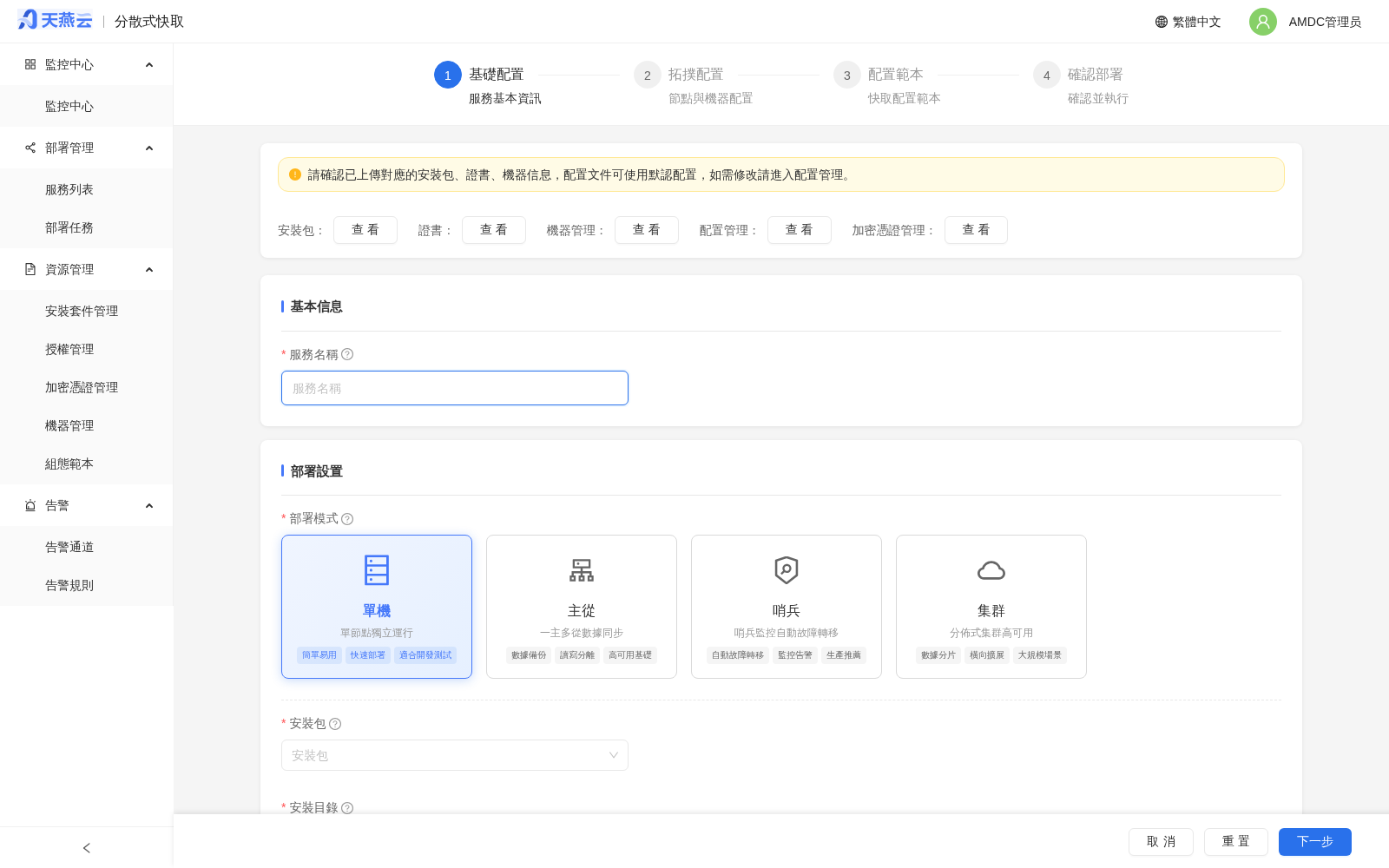Image resolution: width=1389 pixels, height=868 pixels.
Task: Click the 資源管理 document icon
Action: (30, 269)
